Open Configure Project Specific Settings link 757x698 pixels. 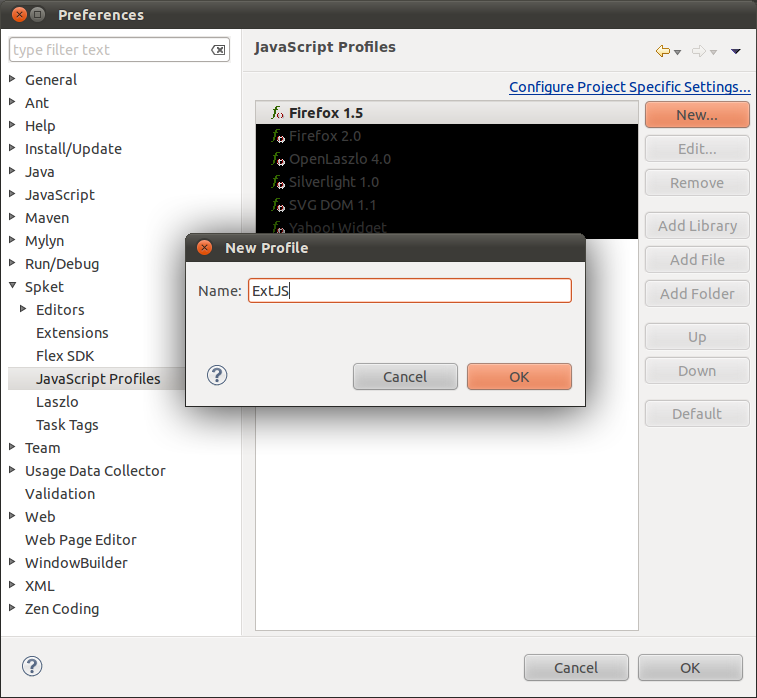(629, 87)
